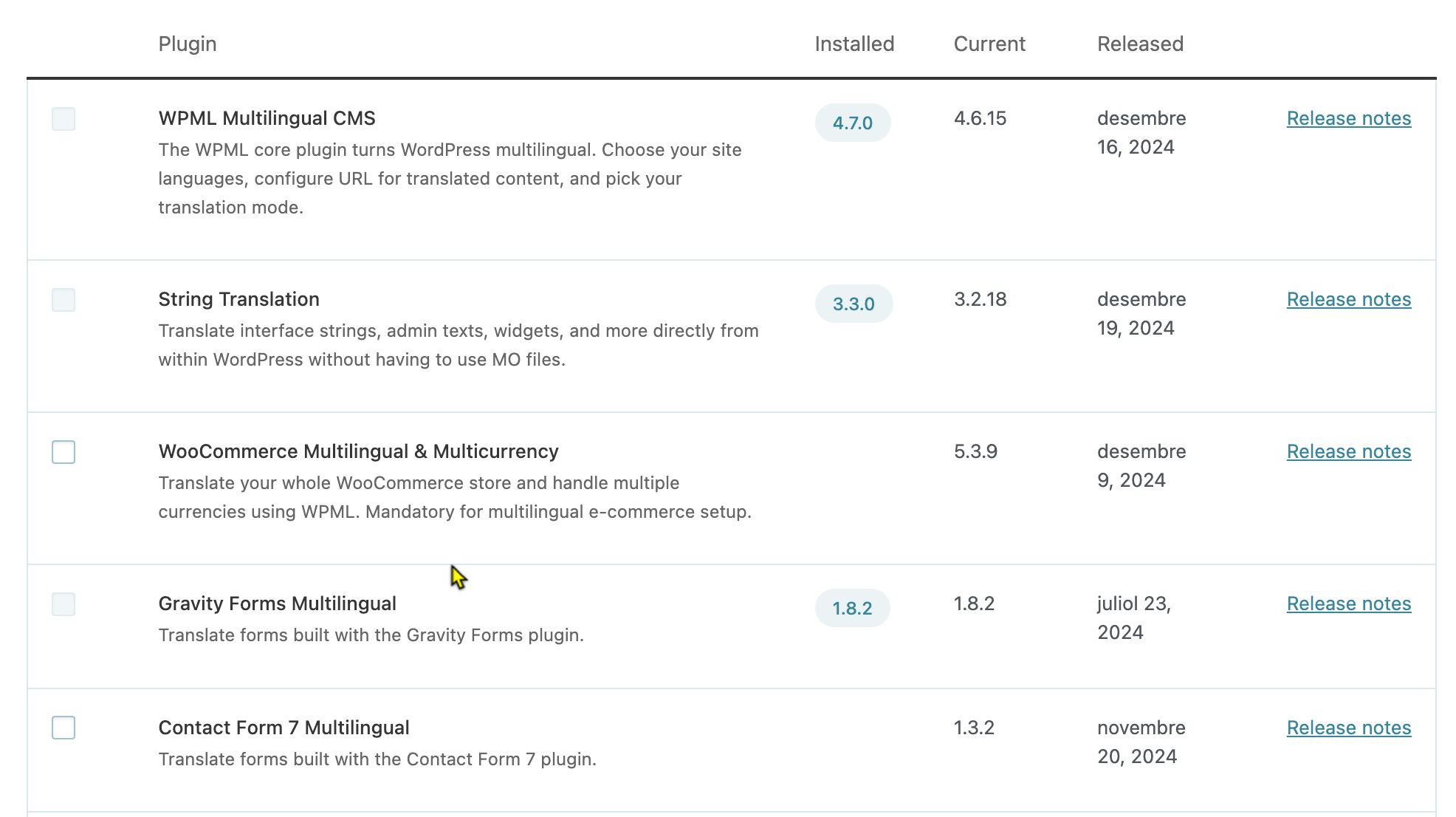
Task: Select the String Translation plugin title
Action: (x=238, y=299)
